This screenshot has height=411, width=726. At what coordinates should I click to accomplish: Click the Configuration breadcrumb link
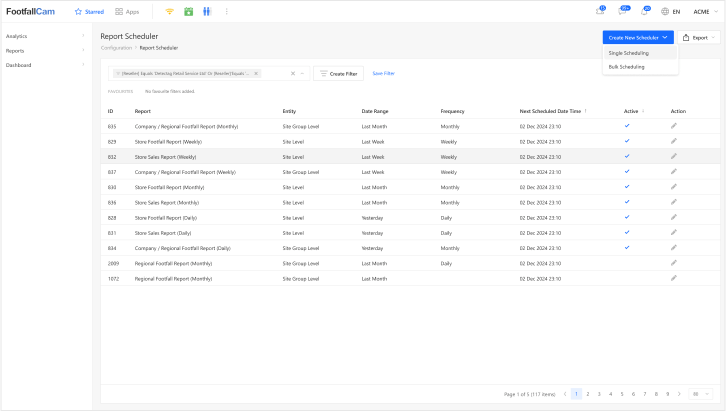tap(116, 48)
